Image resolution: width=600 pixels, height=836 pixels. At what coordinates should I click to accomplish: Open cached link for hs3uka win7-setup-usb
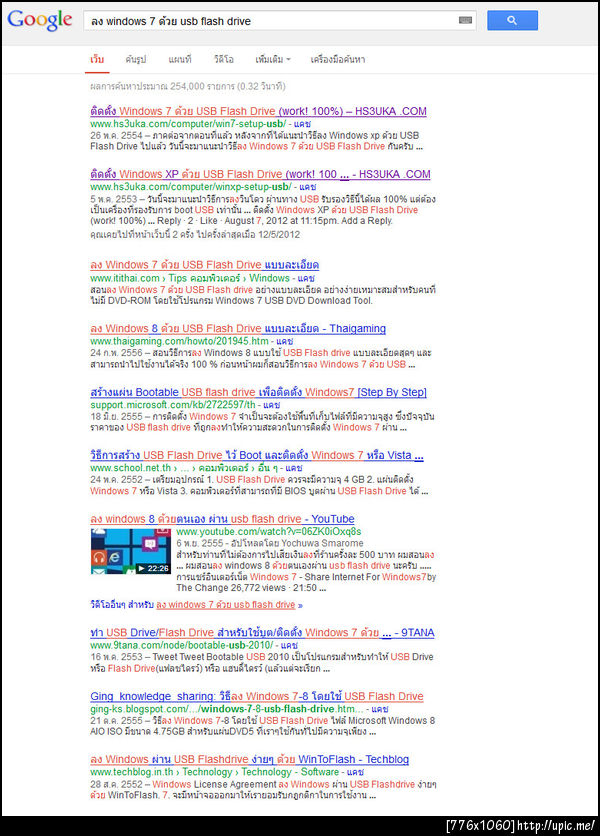(302, 124)
